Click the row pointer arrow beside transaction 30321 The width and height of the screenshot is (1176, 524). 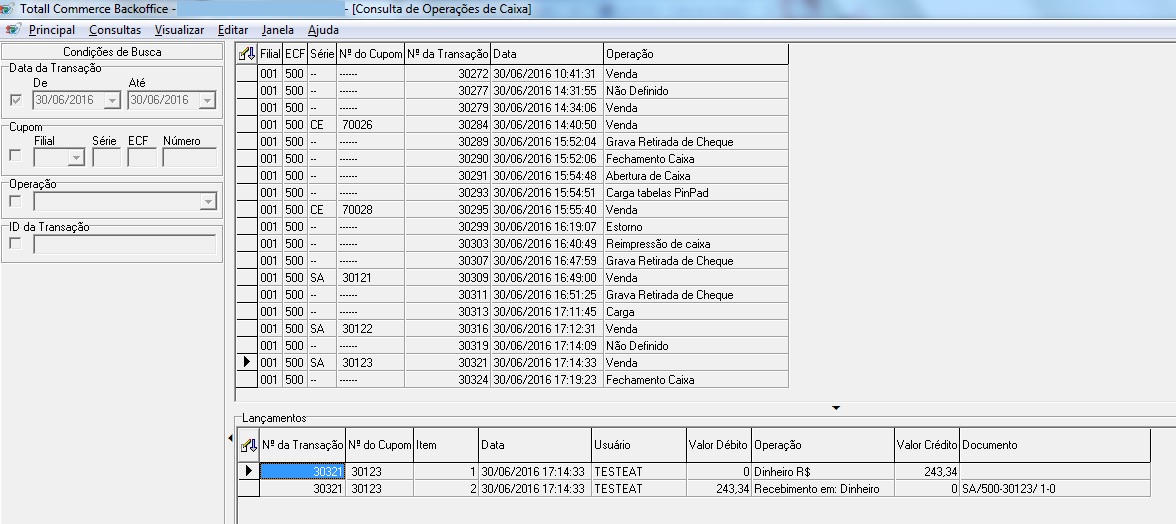247,362
